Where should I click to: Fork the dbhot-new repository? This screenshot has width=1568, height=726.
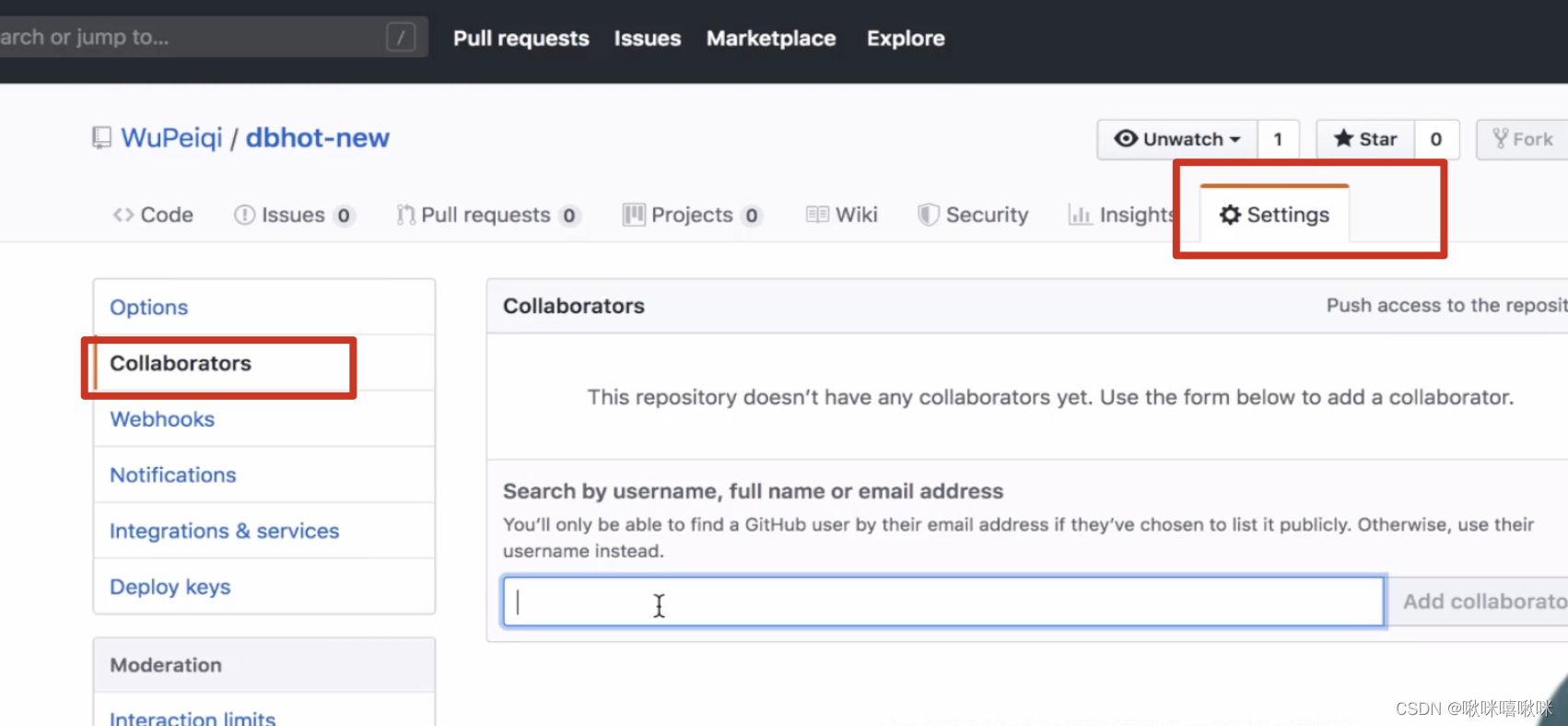click(1522, 139)
